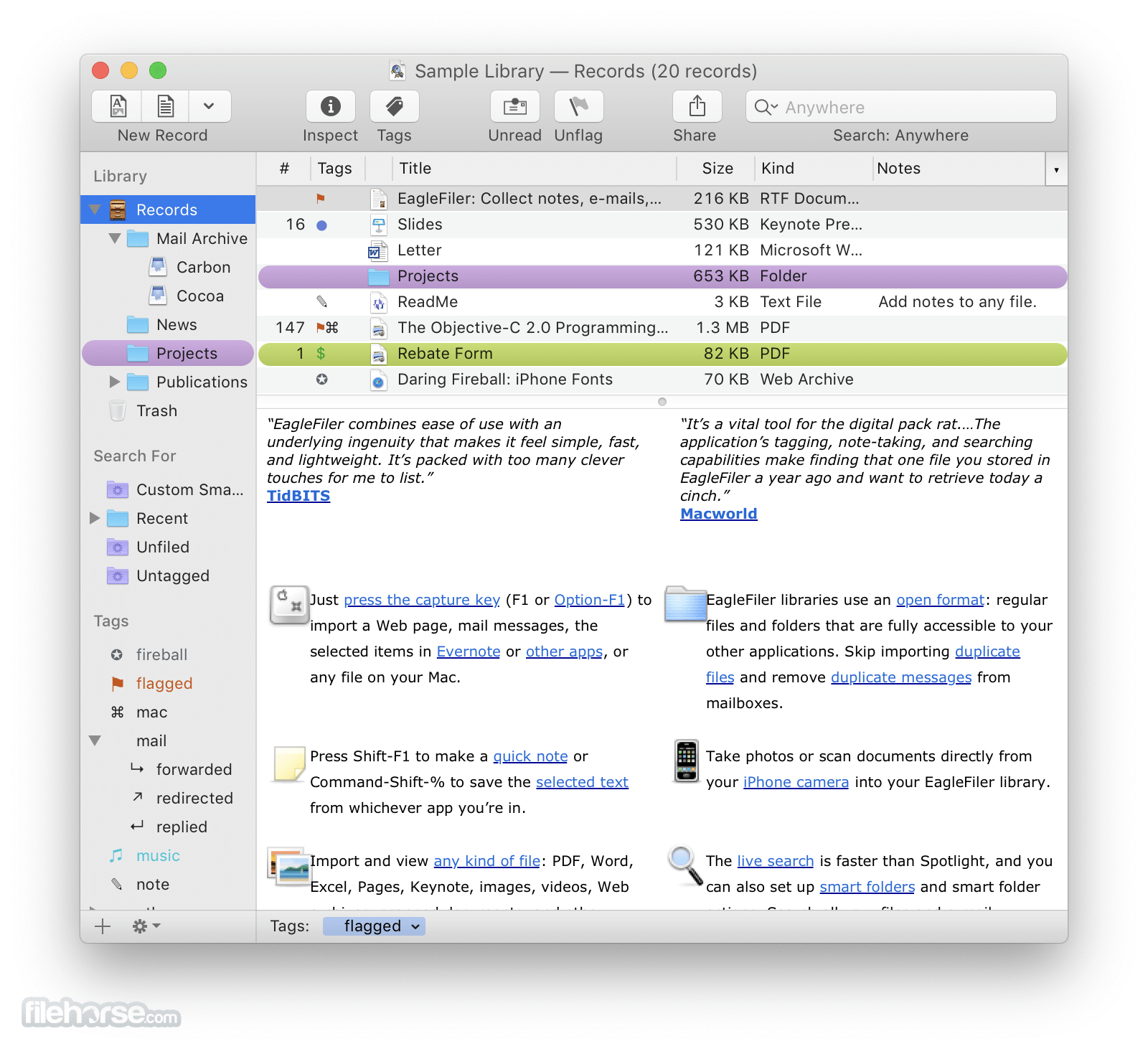Open the TidBITS link
This screenshot has width=1148, height=1049.
pos(298,496)
